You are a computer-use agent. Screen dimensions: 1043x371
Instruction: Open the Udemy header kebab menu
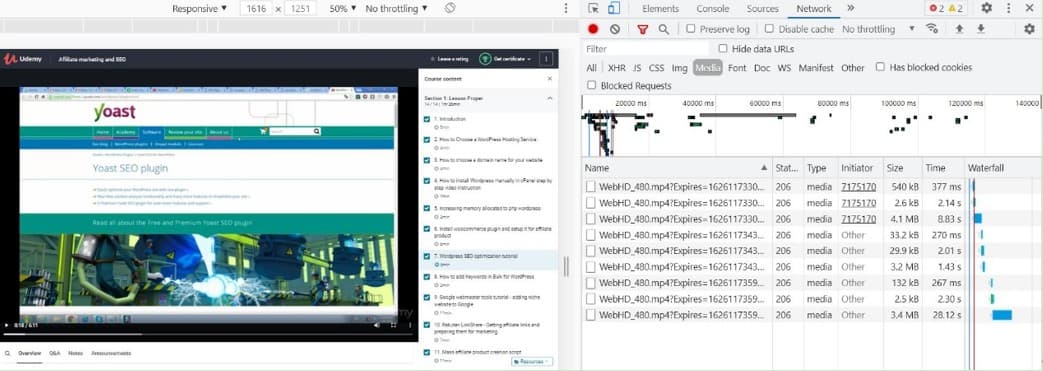tap(546, 59)
